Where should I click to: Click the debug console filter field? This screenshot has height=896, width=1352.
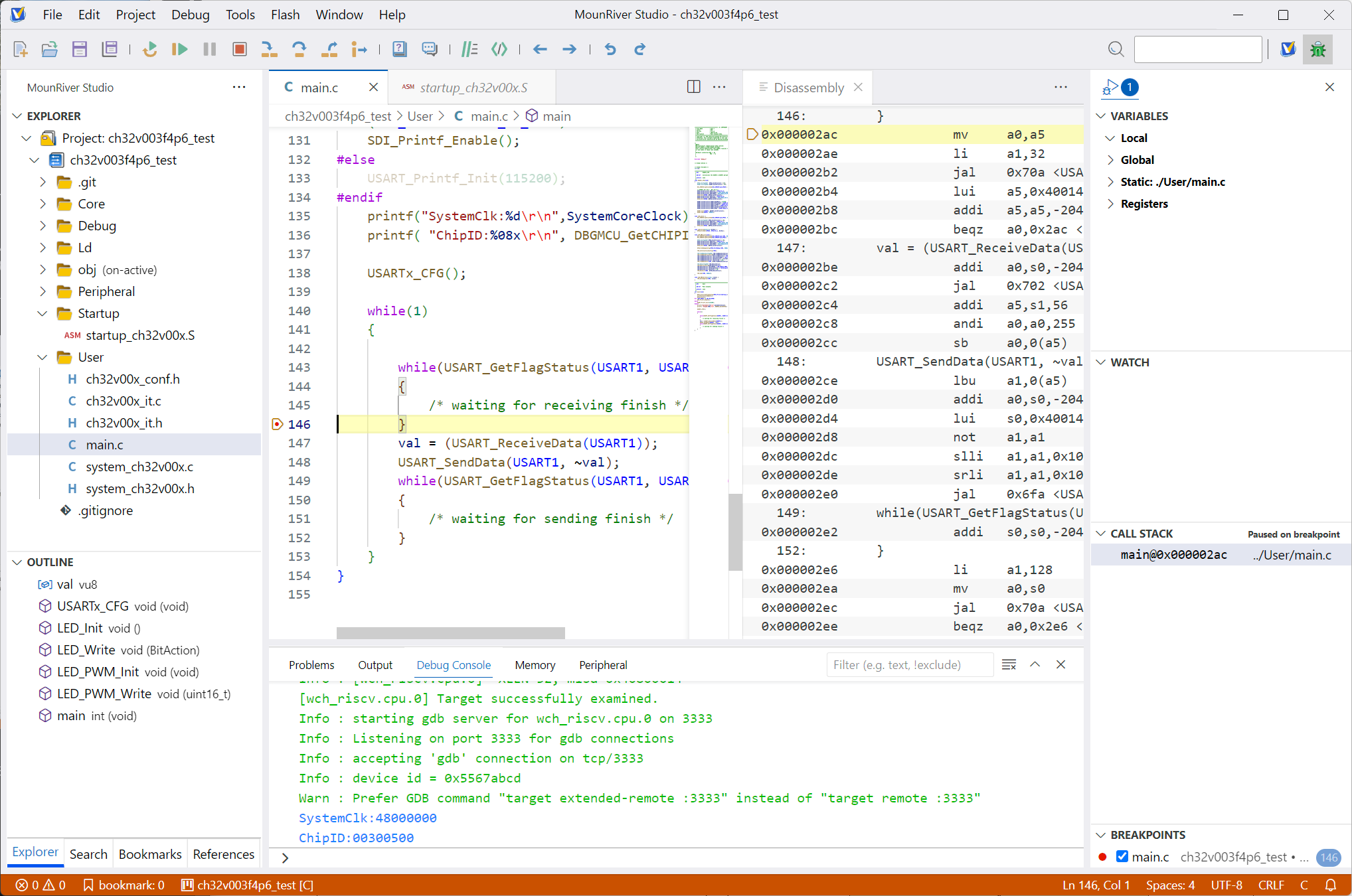[x=908, y=665]
